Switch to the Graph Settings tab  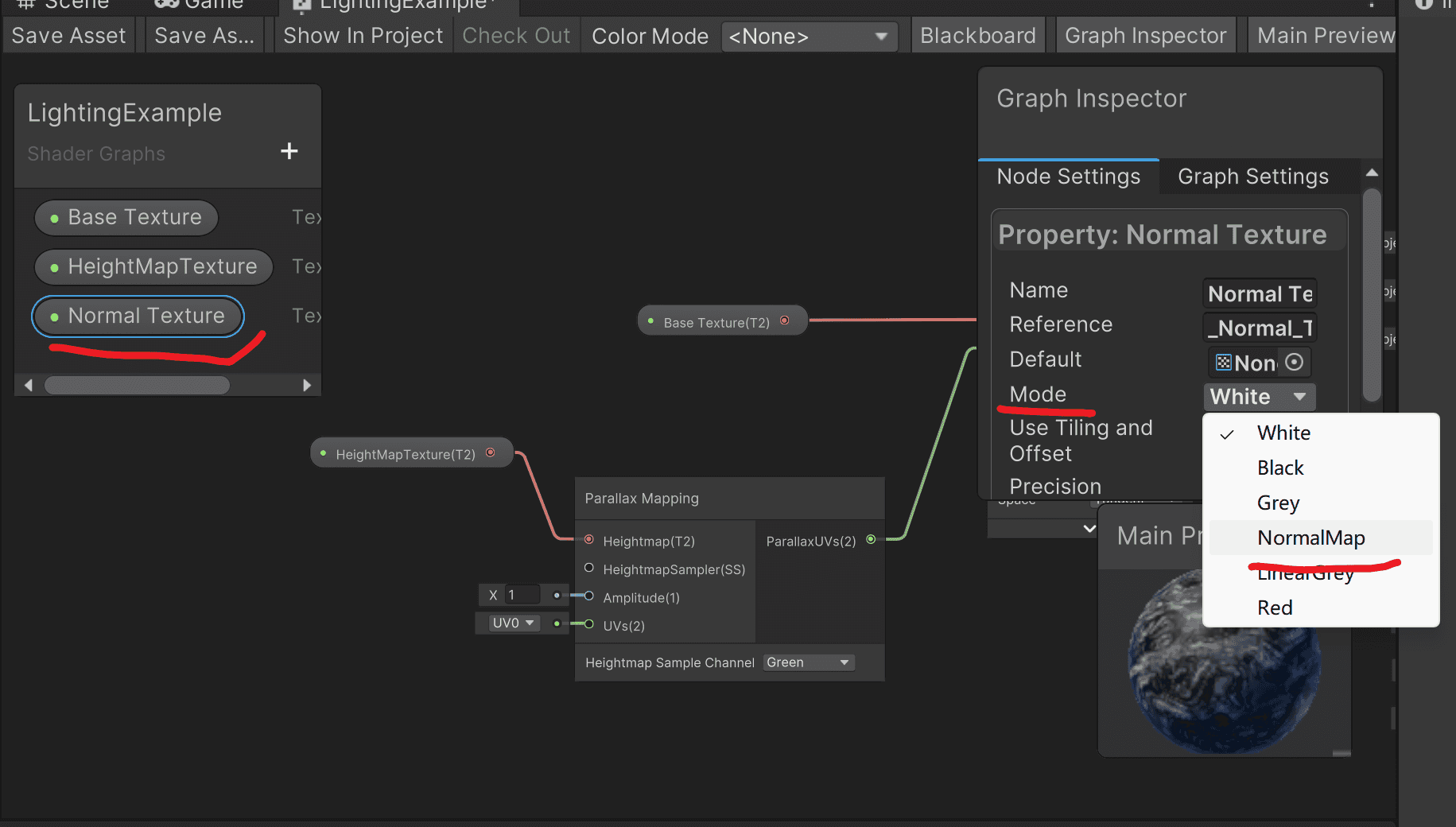pos(1253,177)
